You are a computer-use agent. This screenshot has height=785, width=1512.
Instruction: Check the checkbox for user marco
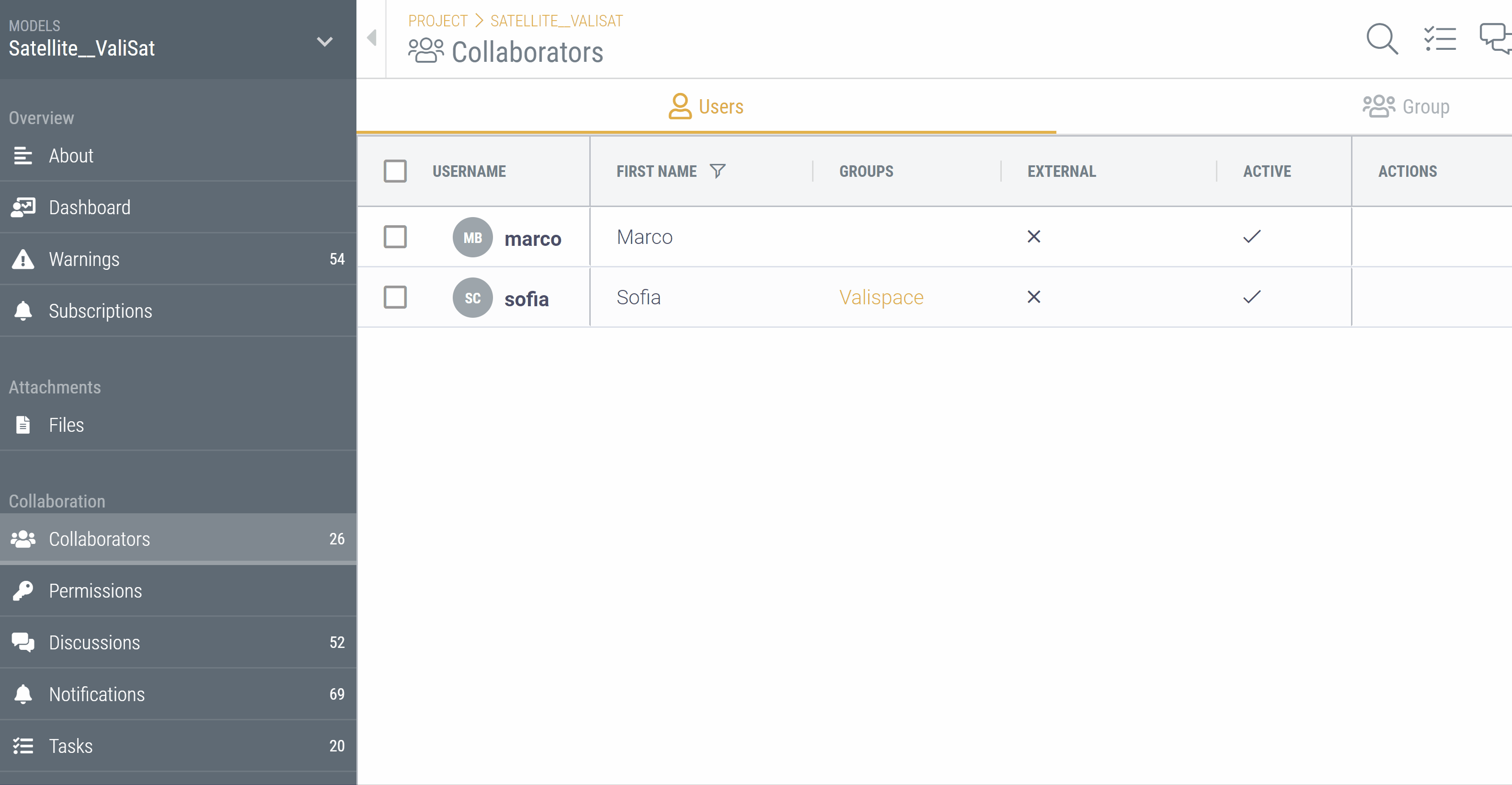[395, 237]
